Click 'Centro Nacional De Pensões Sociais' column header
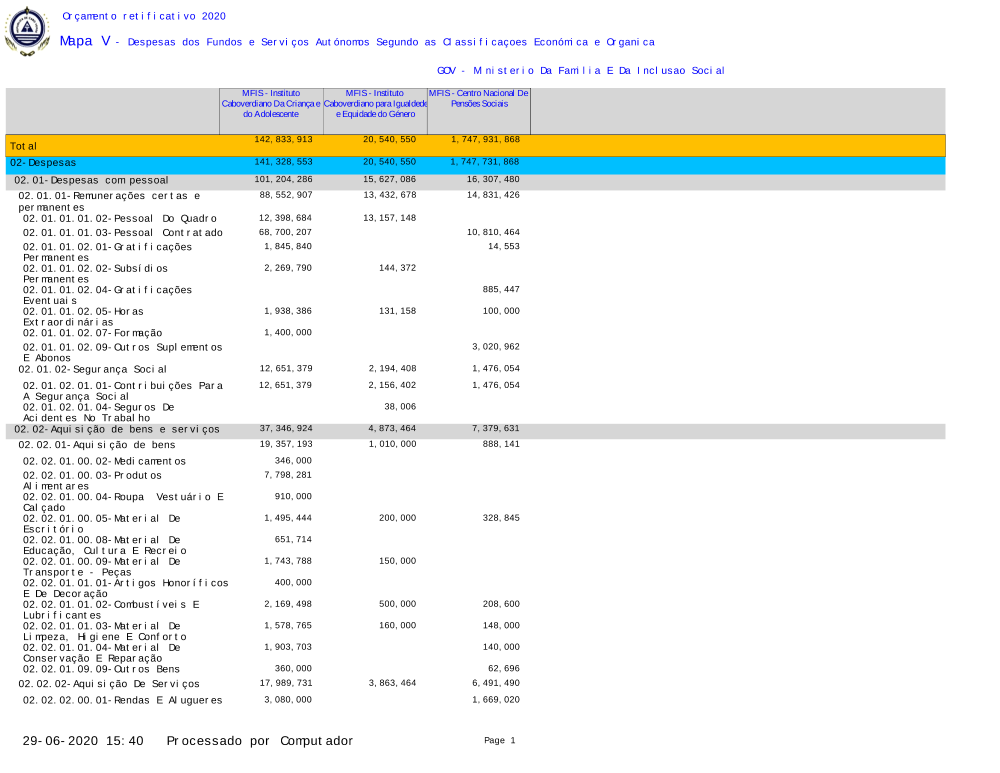The width and height of the screenshot is (1000, 773). pos(479,99)
